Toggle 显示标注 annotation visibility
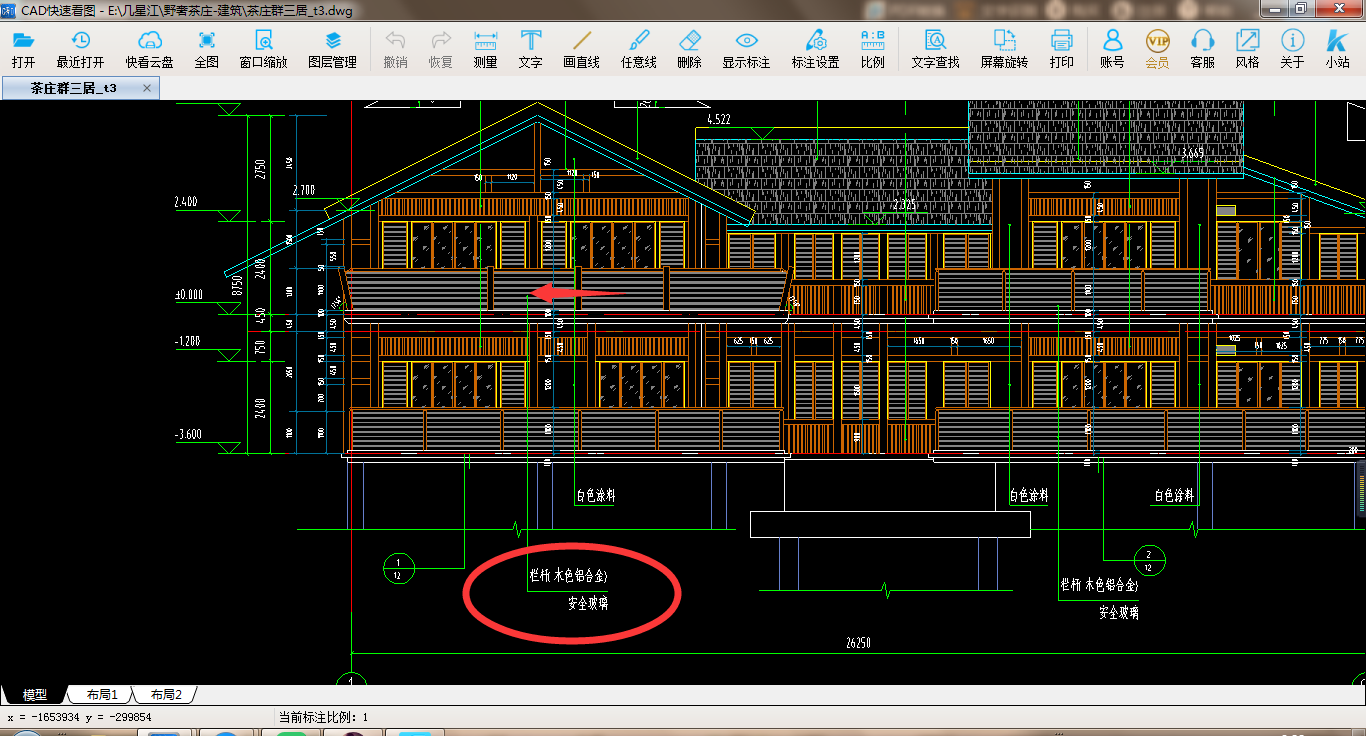 point(746,49)
